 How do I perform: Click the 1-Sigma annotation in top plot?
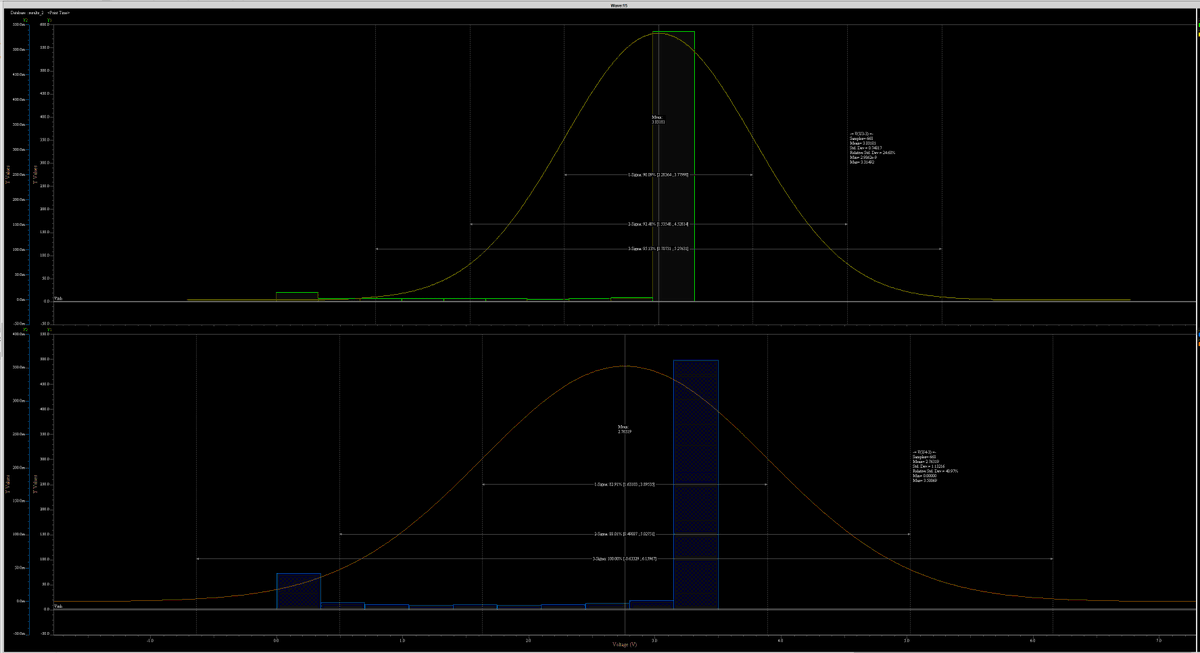657,175
